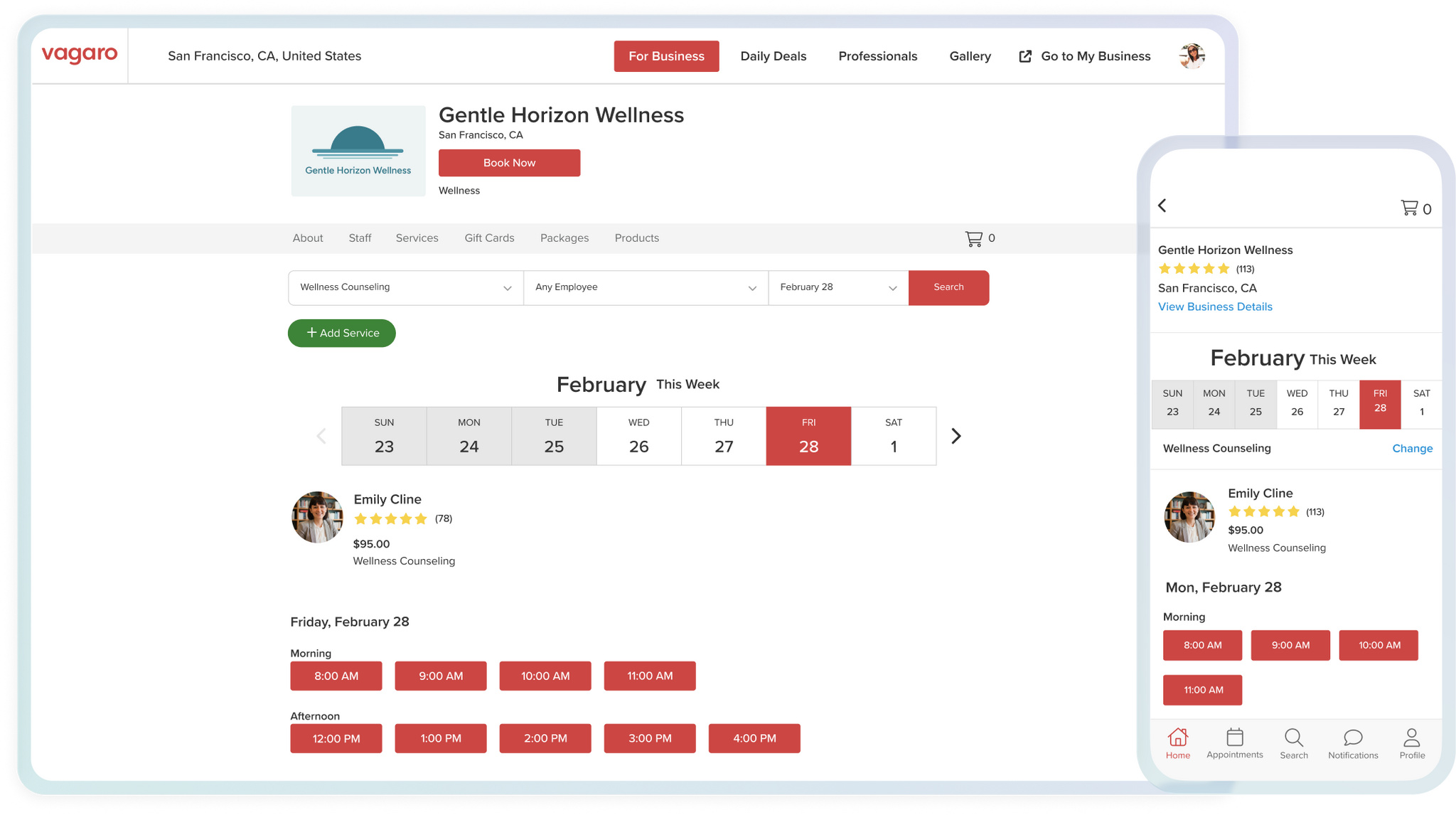
Task: Open the Wellness Counseling service dropdown
Action: tap(406, 287)
